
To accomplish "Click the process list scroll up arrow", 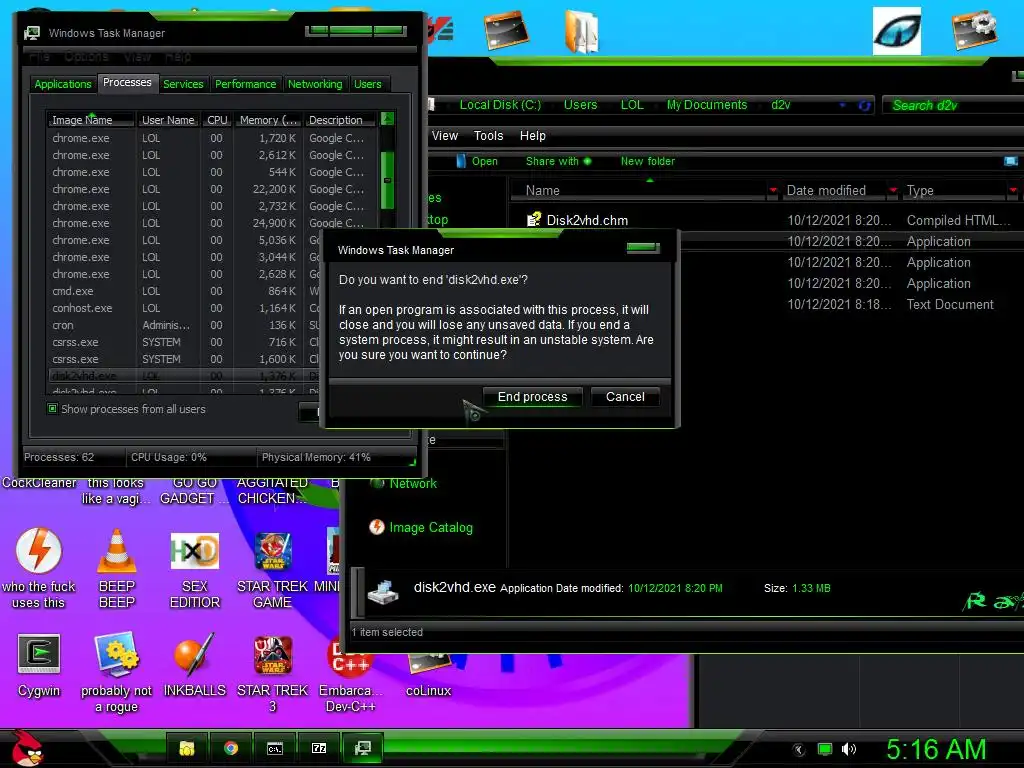I will pyautogui.click(x=387, y=119).
